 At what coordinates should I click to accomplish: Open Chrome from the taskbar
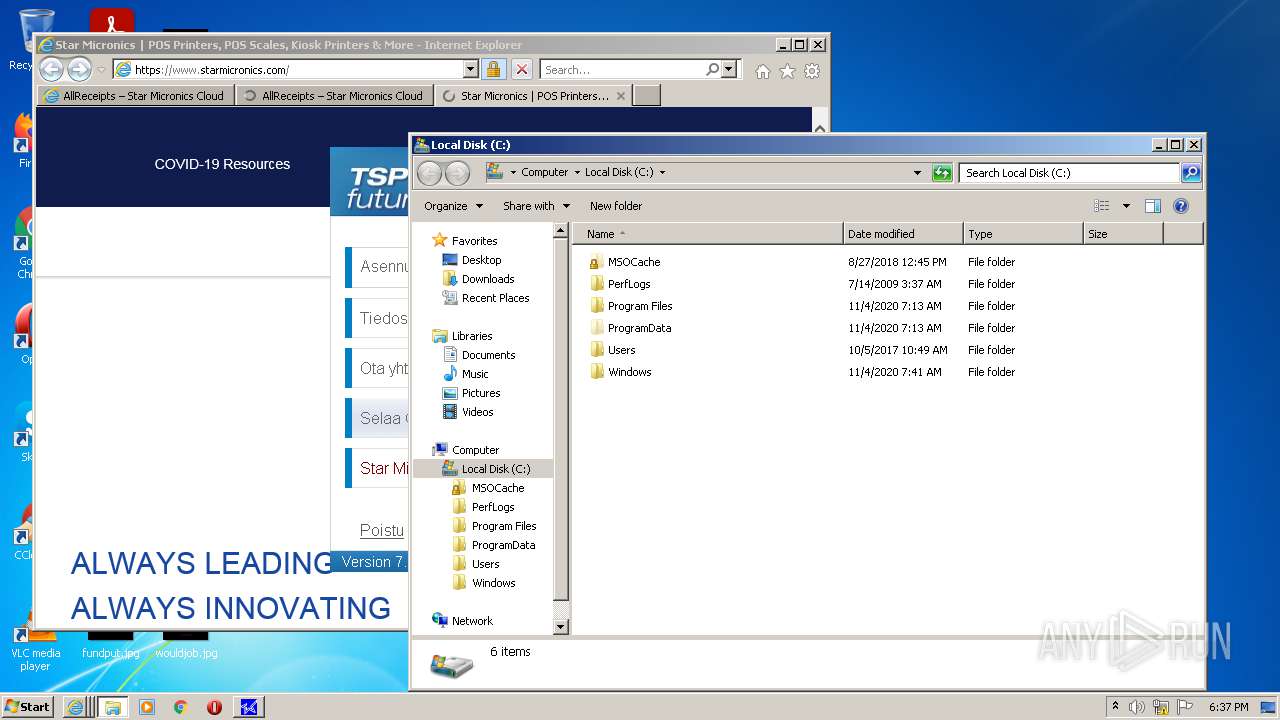[x=180, y=707]
